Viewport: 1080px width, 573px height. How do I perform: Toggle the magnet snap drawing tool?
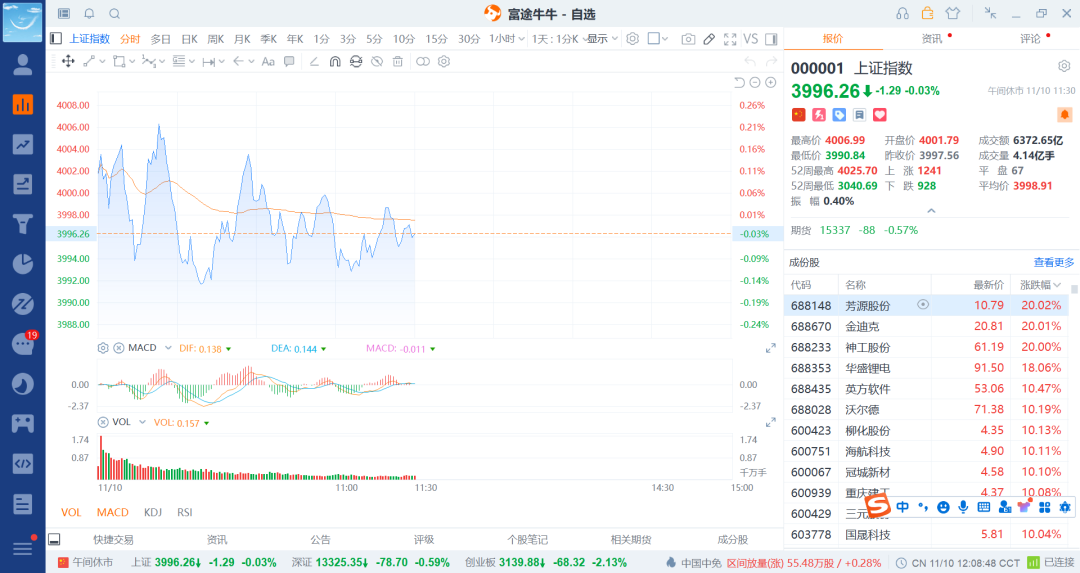coord(335,61)
